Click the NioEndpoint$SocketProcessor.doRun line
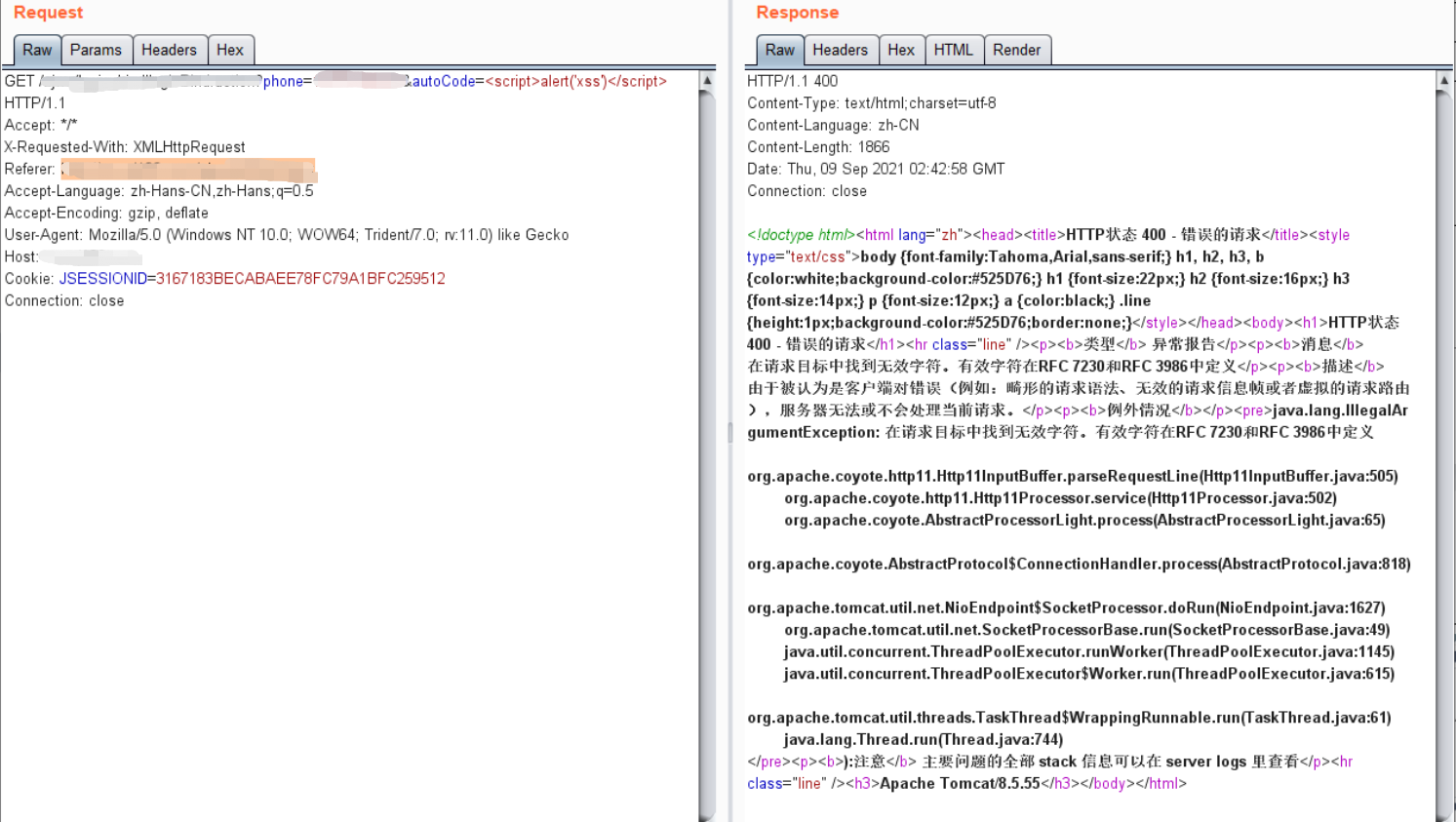This screenshot has height=822, width=1456. point(1066,607)
